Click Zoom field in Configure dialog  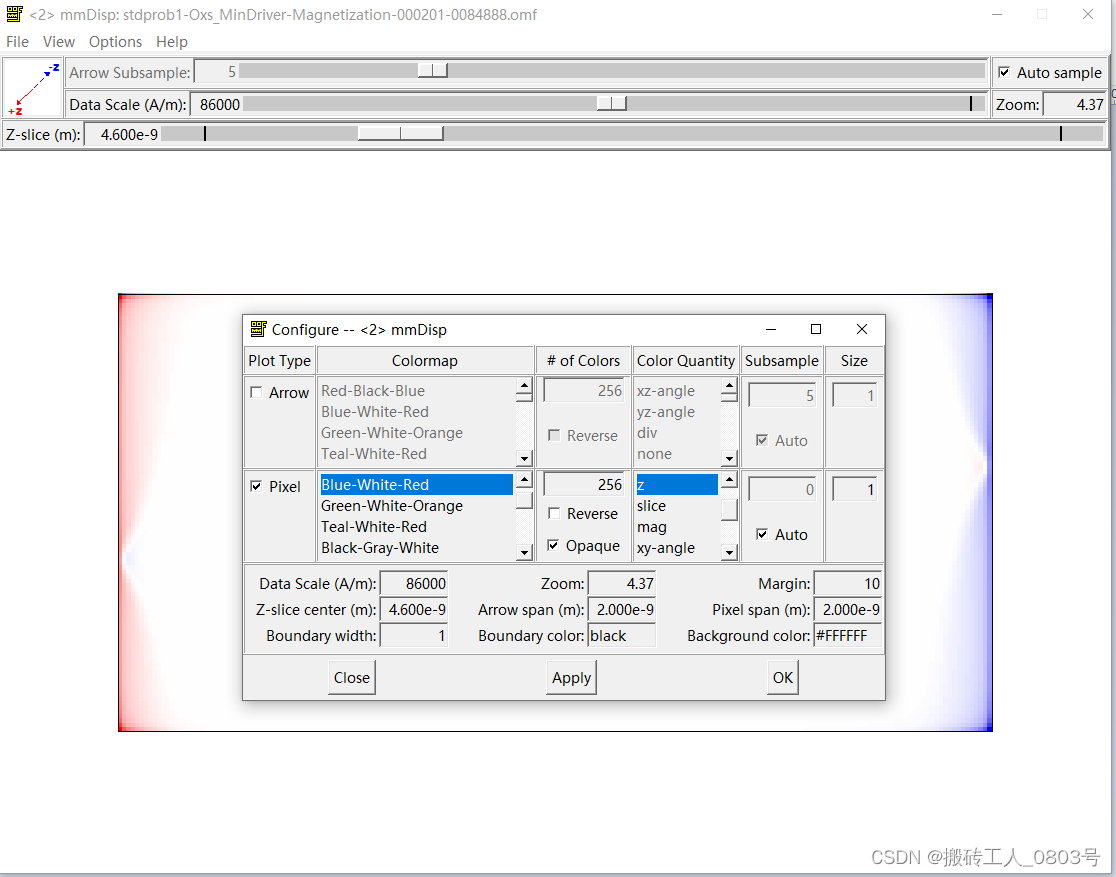pos(621,584)
